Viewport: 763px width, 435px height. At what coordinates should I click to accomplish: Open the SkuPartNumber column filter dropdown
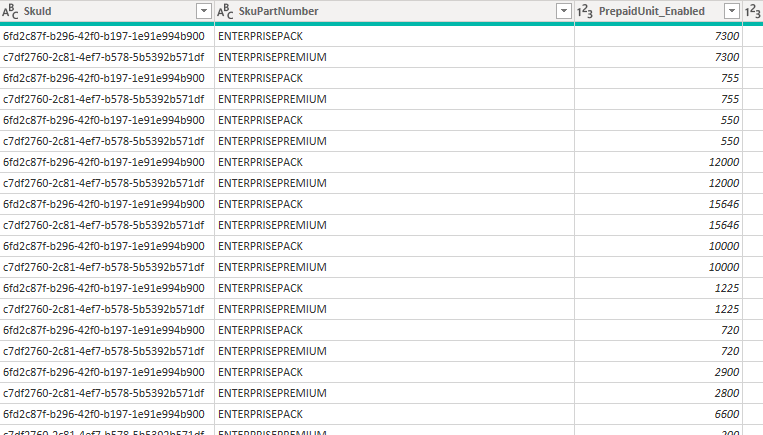coord(563,11)
